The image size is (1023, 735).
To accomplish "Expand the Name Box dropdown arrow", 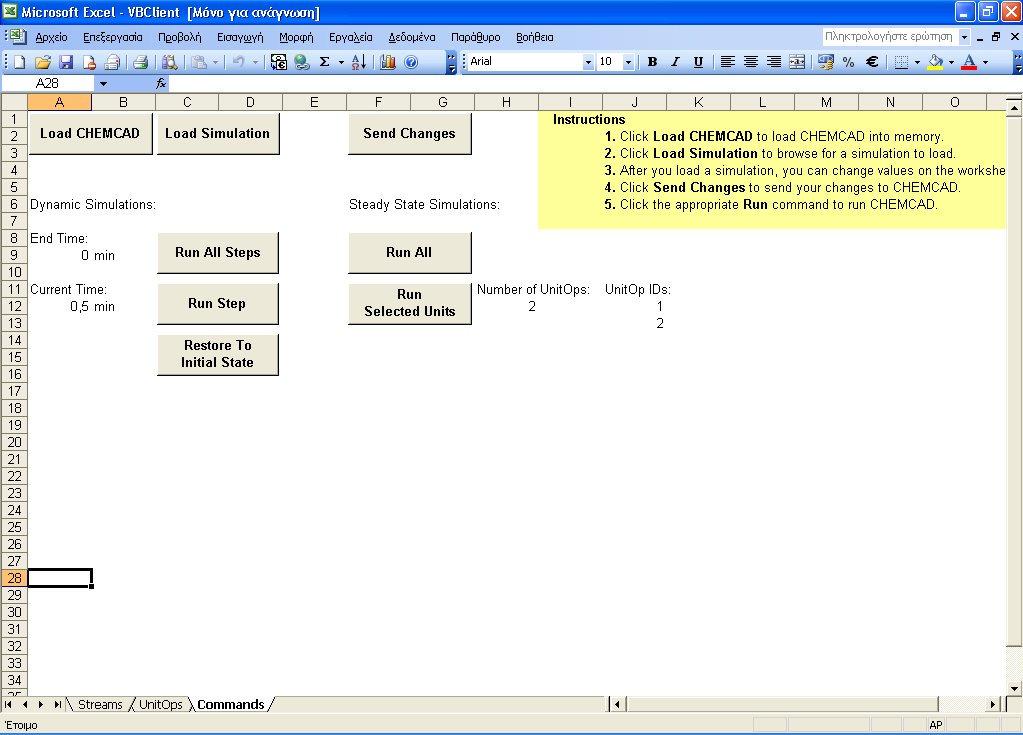I will pos(103,83).
